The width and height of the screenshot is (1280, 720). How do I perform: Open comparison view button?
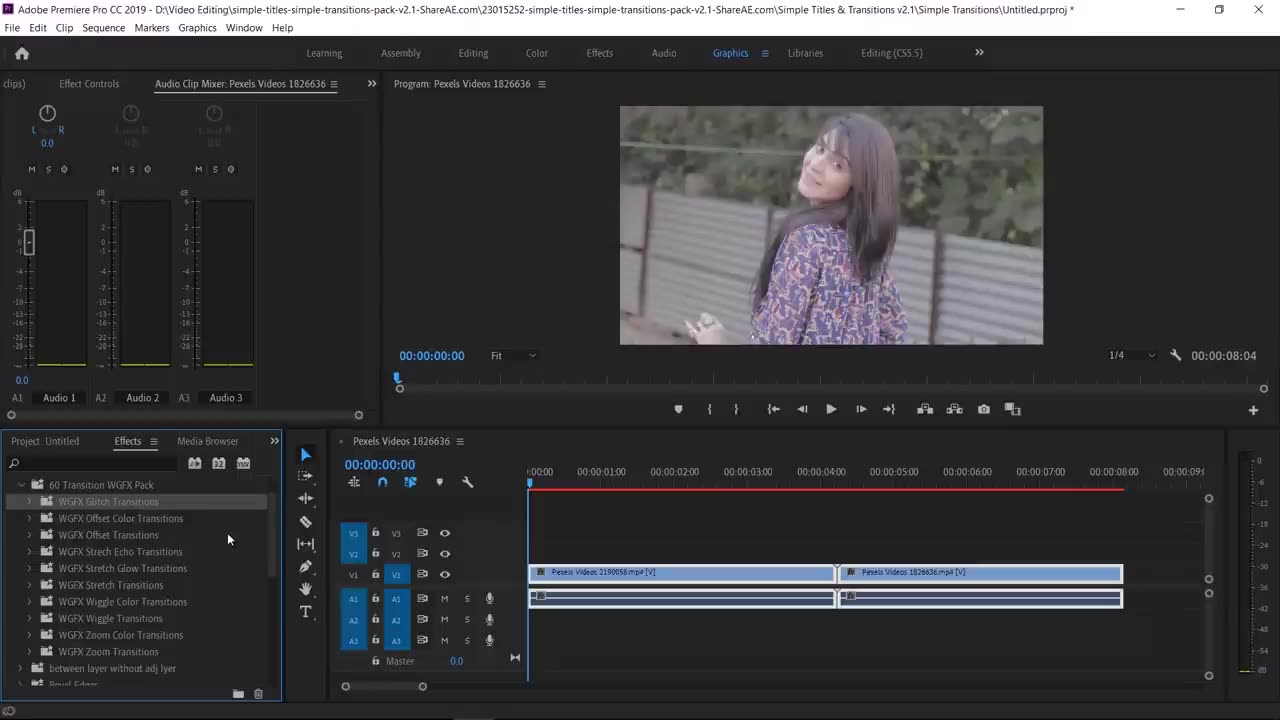1012,409
